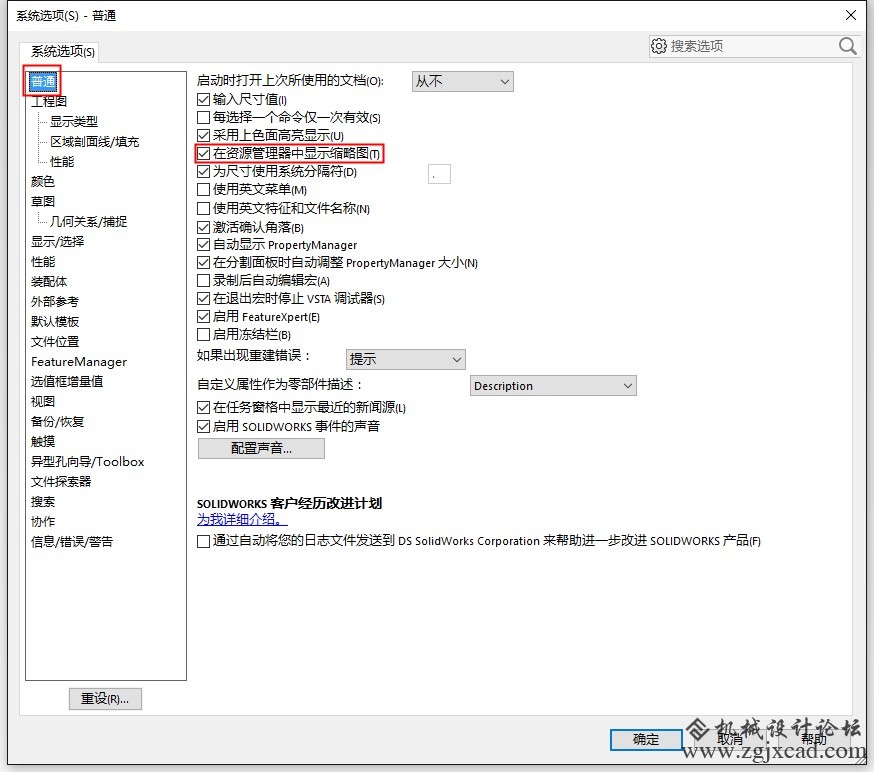Select 显示类型 under 工程图
The width and height of the screenshot is (874, 772).
coord(74,122)
